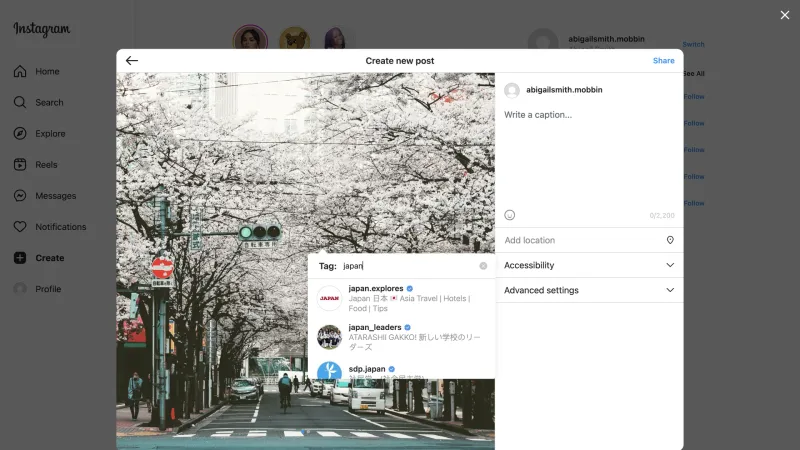The width and height of the screenshot is (800, 450).
Task: Click the Write a caption field
Action: (x=589, y=156)
